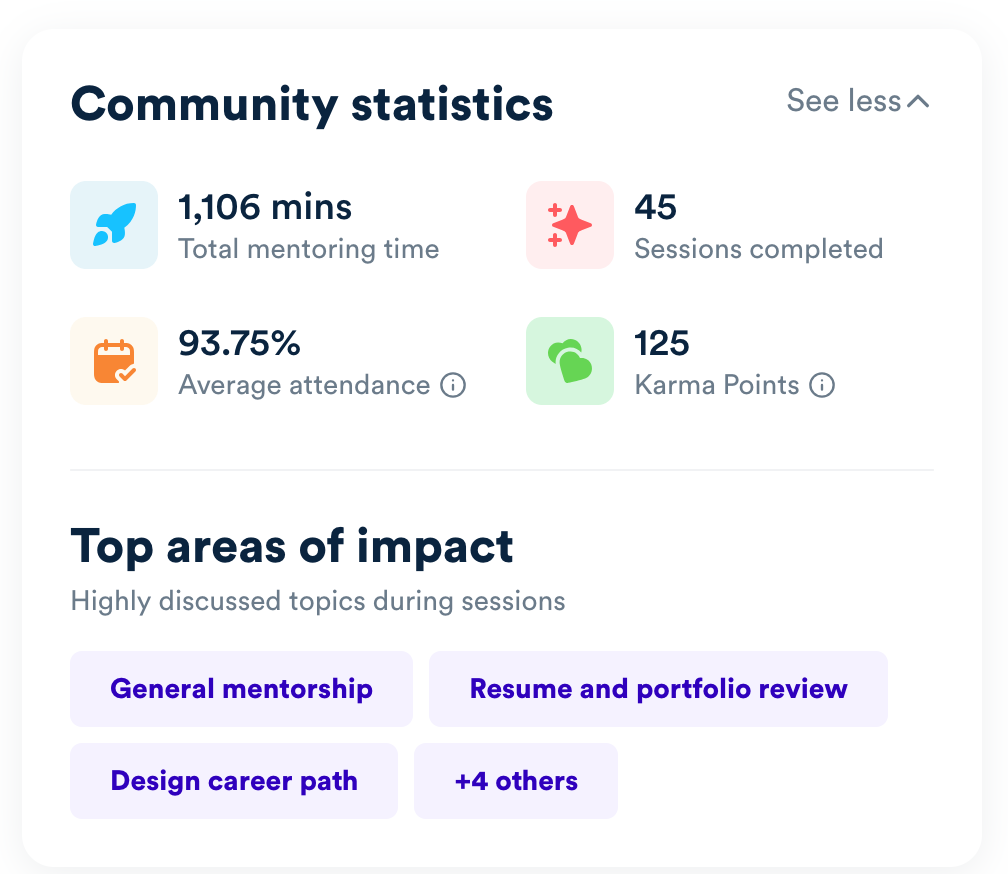Click the 125 karma points number
The image size is (1008, 874).
point(662,343)
